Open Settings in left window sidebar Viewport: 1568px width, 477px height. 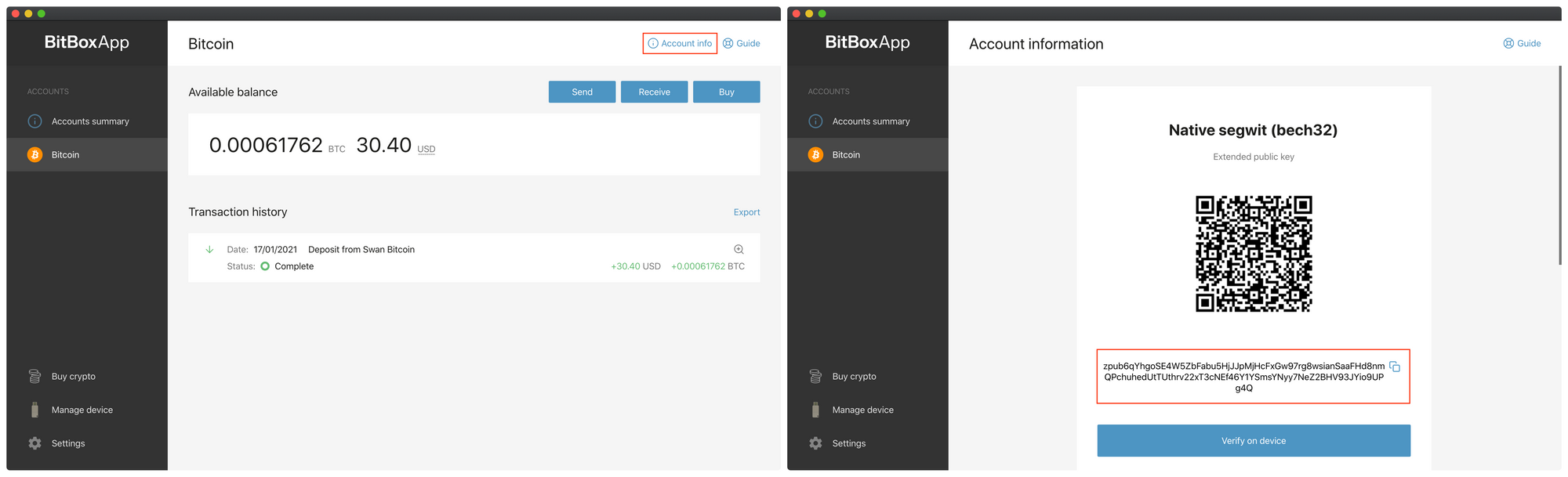point(87,443)
